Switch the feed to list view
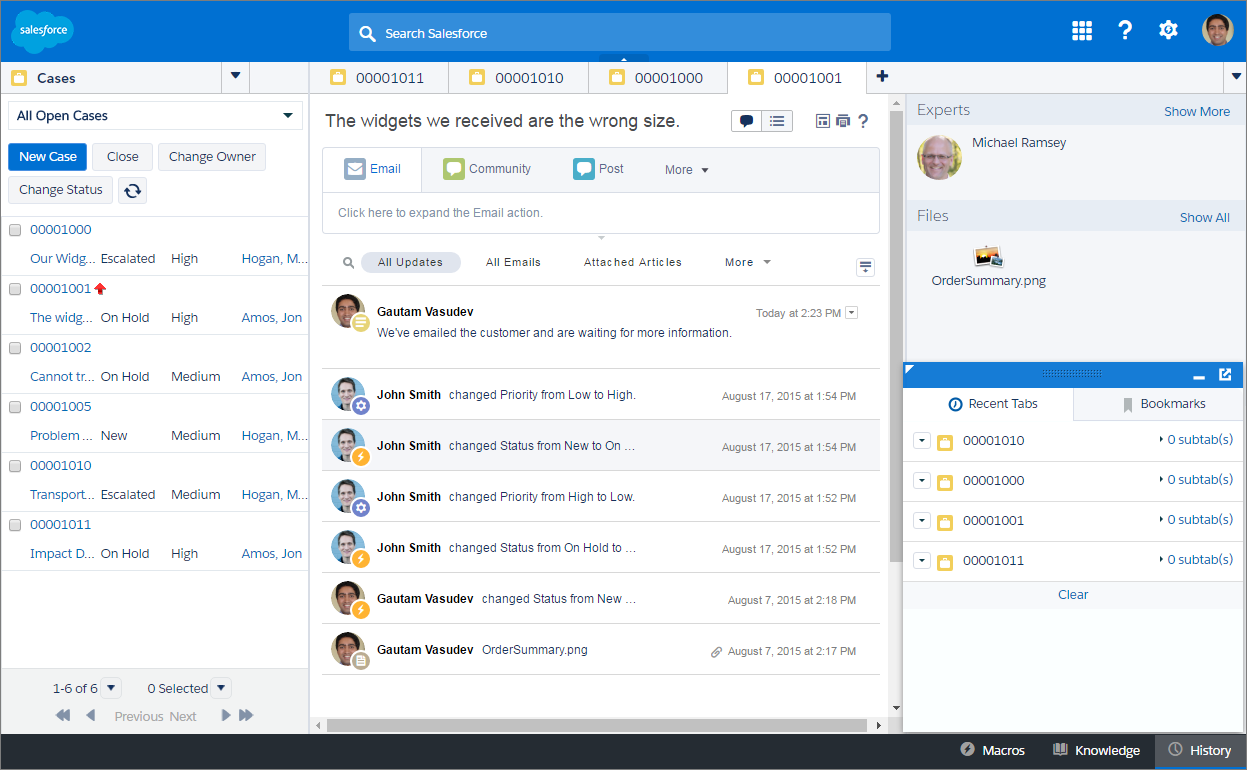 (777, 120)
